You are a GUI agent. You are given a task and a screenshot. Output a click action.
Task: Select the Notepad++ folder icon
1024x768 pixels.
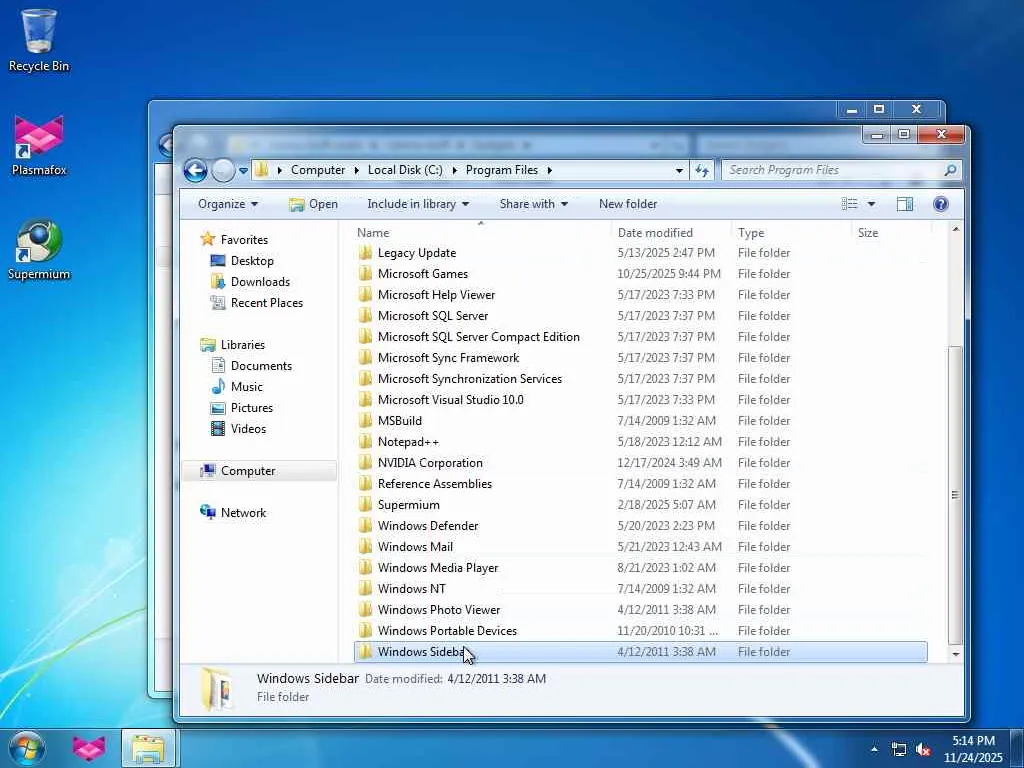[366, 441]
